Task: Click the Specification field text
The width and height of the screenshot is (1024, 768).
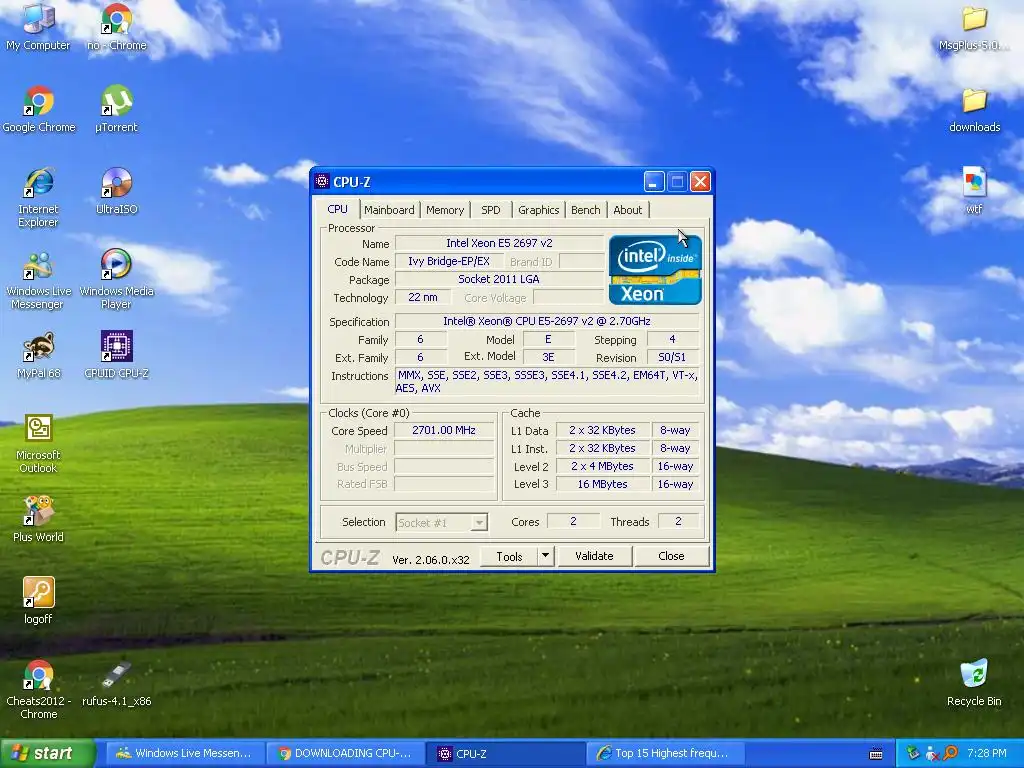Action: point(547,321)
